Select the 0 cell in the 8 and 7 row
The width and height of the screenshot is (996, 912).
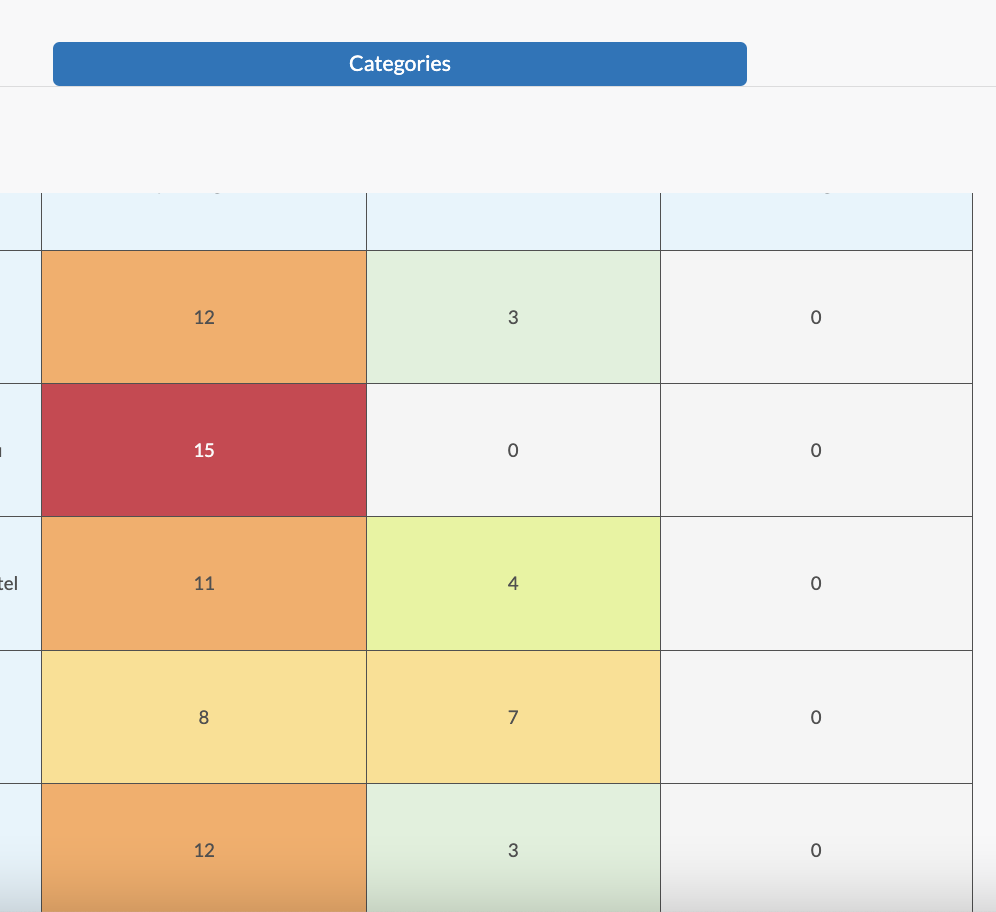pyautogui.click(x=816, y=717)
